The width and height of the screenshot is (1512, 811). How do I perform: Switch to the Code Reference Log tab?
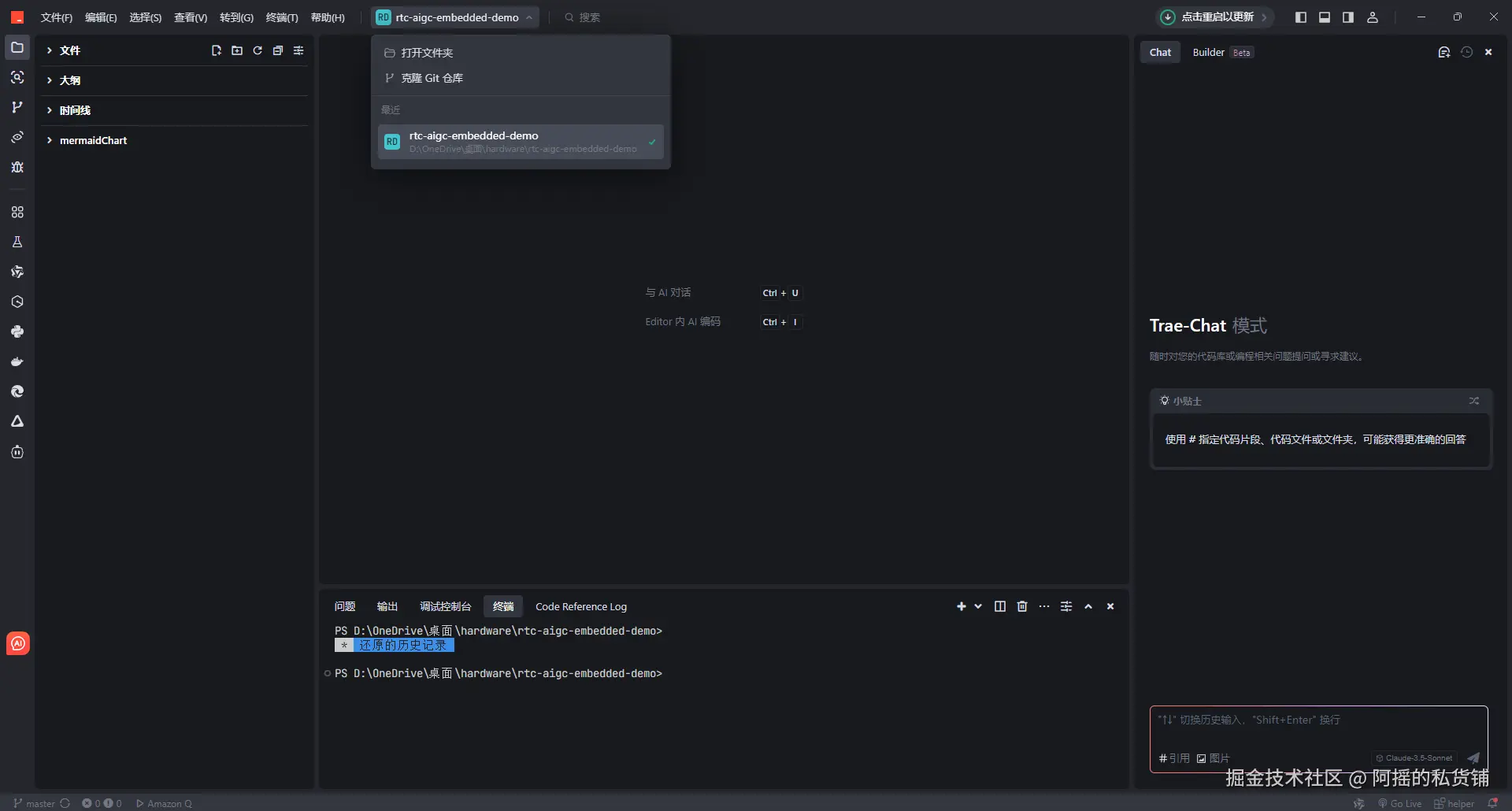(x=581, y=606)
